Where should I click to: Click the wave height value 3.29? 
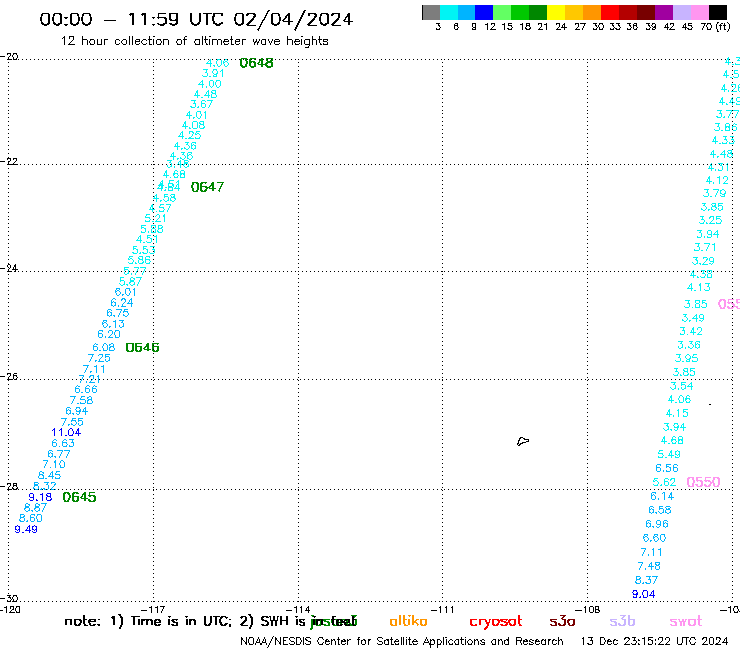703,261
